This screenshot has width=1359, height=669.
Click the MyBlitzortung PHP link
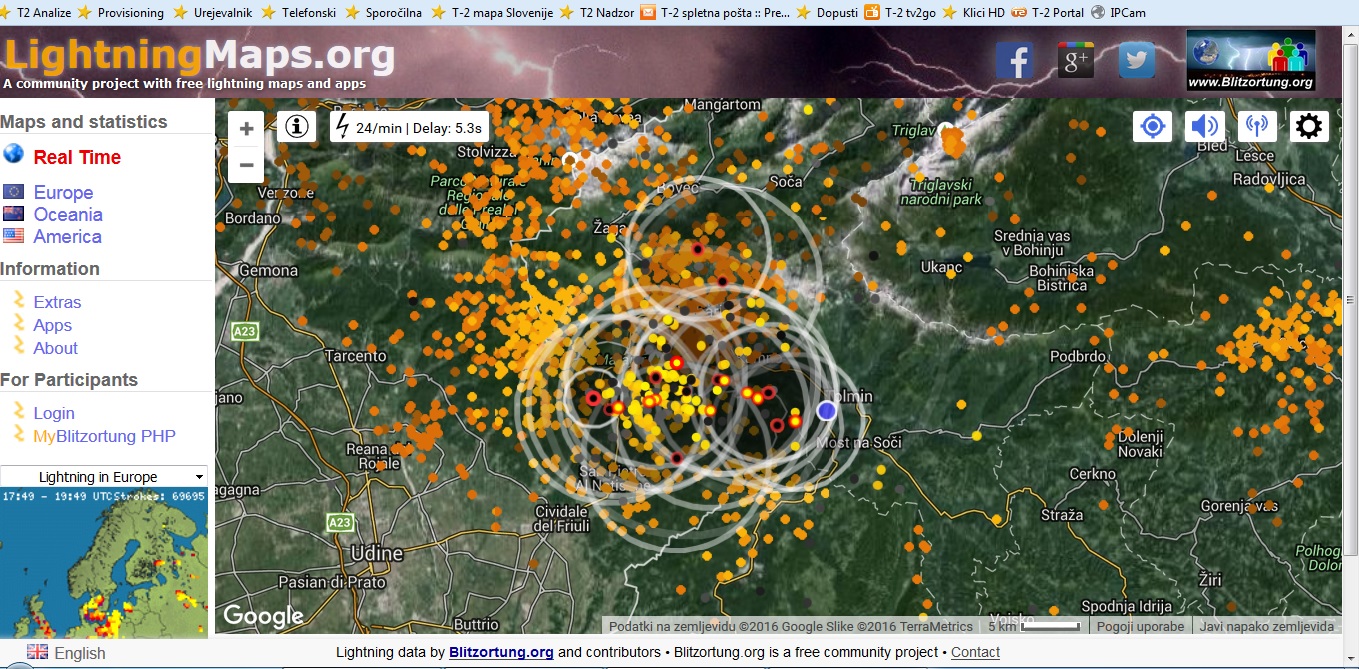coord(104,436)
